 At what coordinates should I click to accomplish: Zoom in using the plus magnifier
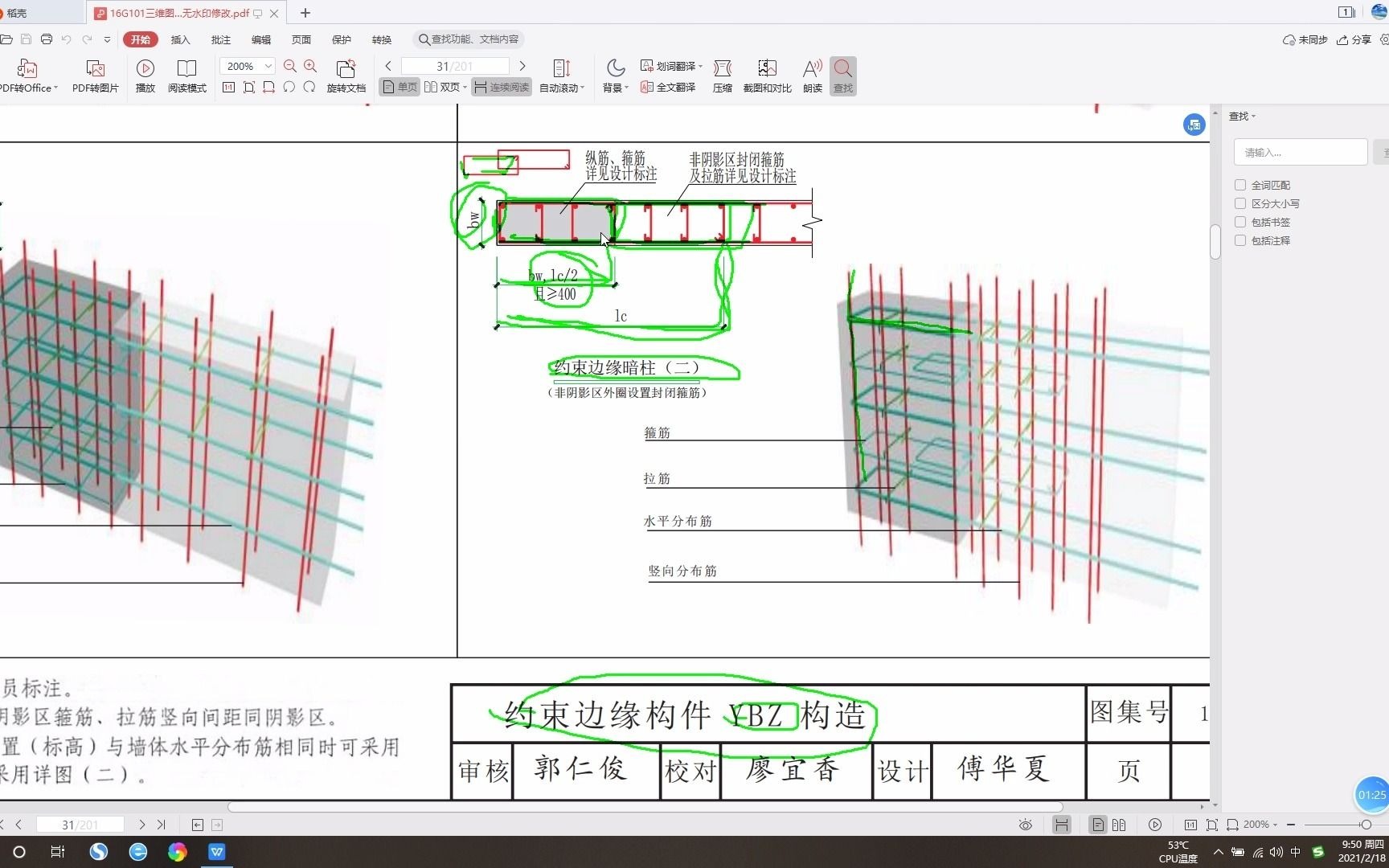click(x=310, y=66)
